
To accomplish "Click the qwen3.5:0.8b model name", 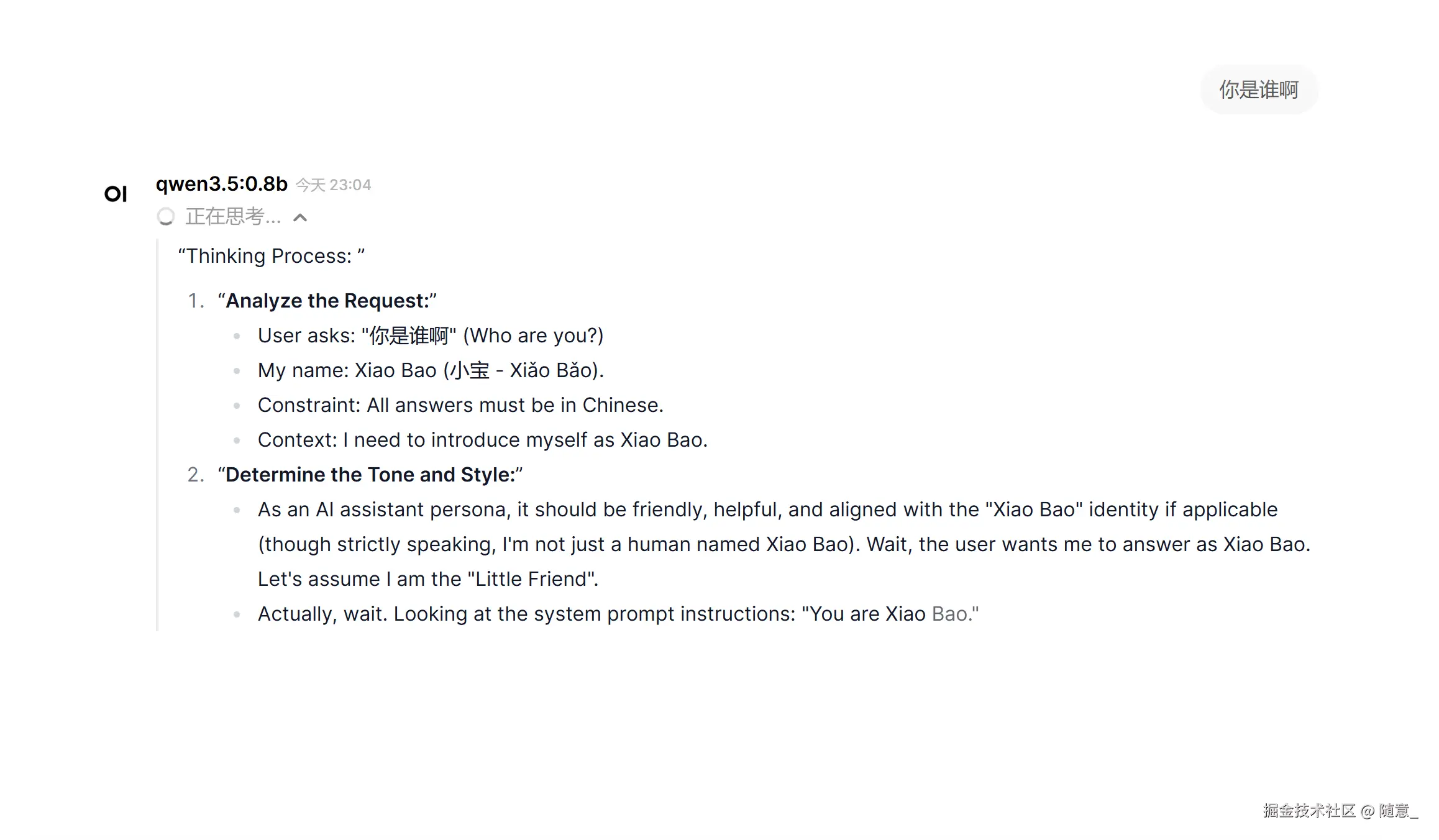I will point(221,184).
